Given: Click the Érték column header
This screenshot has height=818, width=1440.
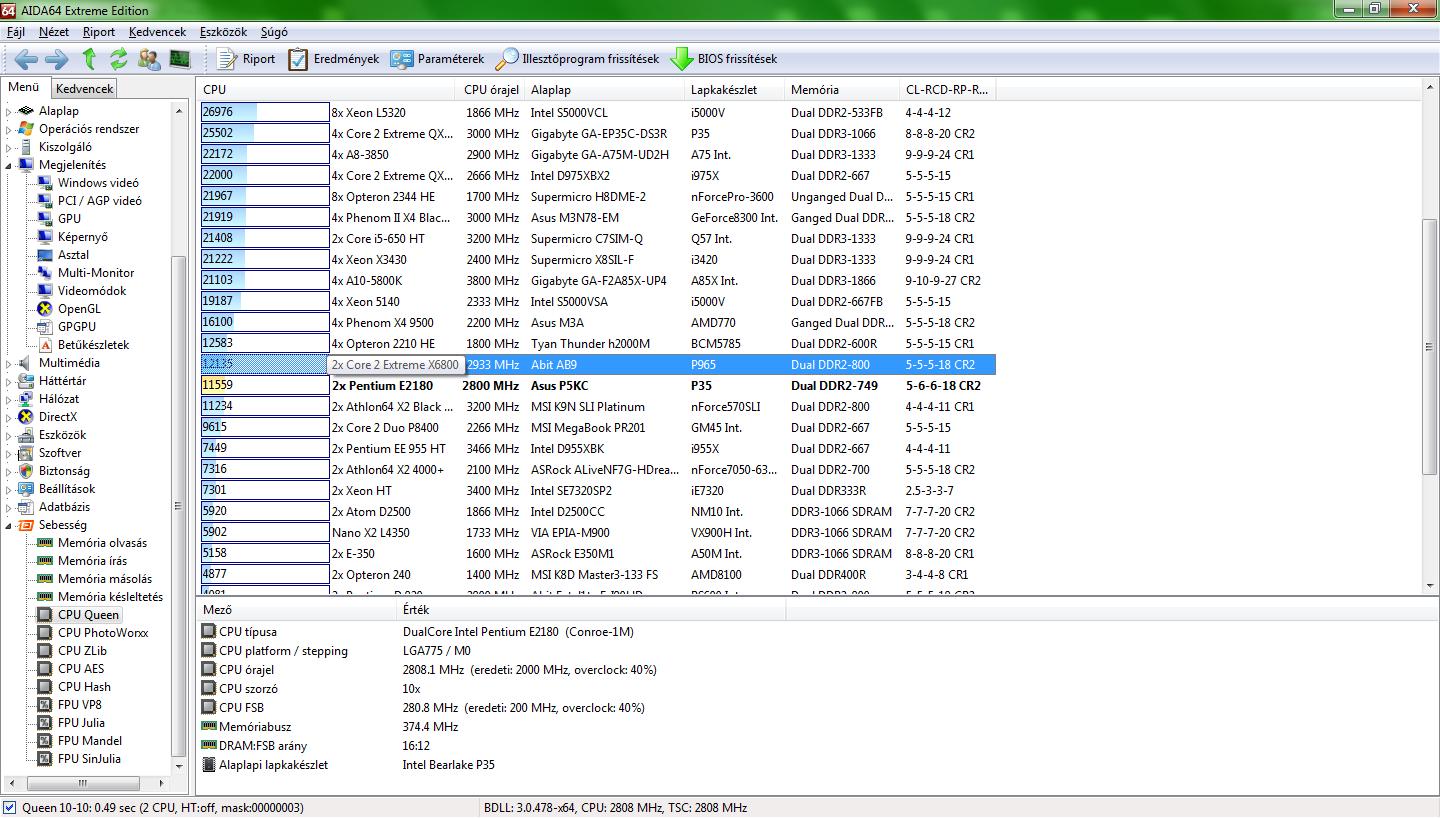Looking at the screenshot, I should click(591, 609).
